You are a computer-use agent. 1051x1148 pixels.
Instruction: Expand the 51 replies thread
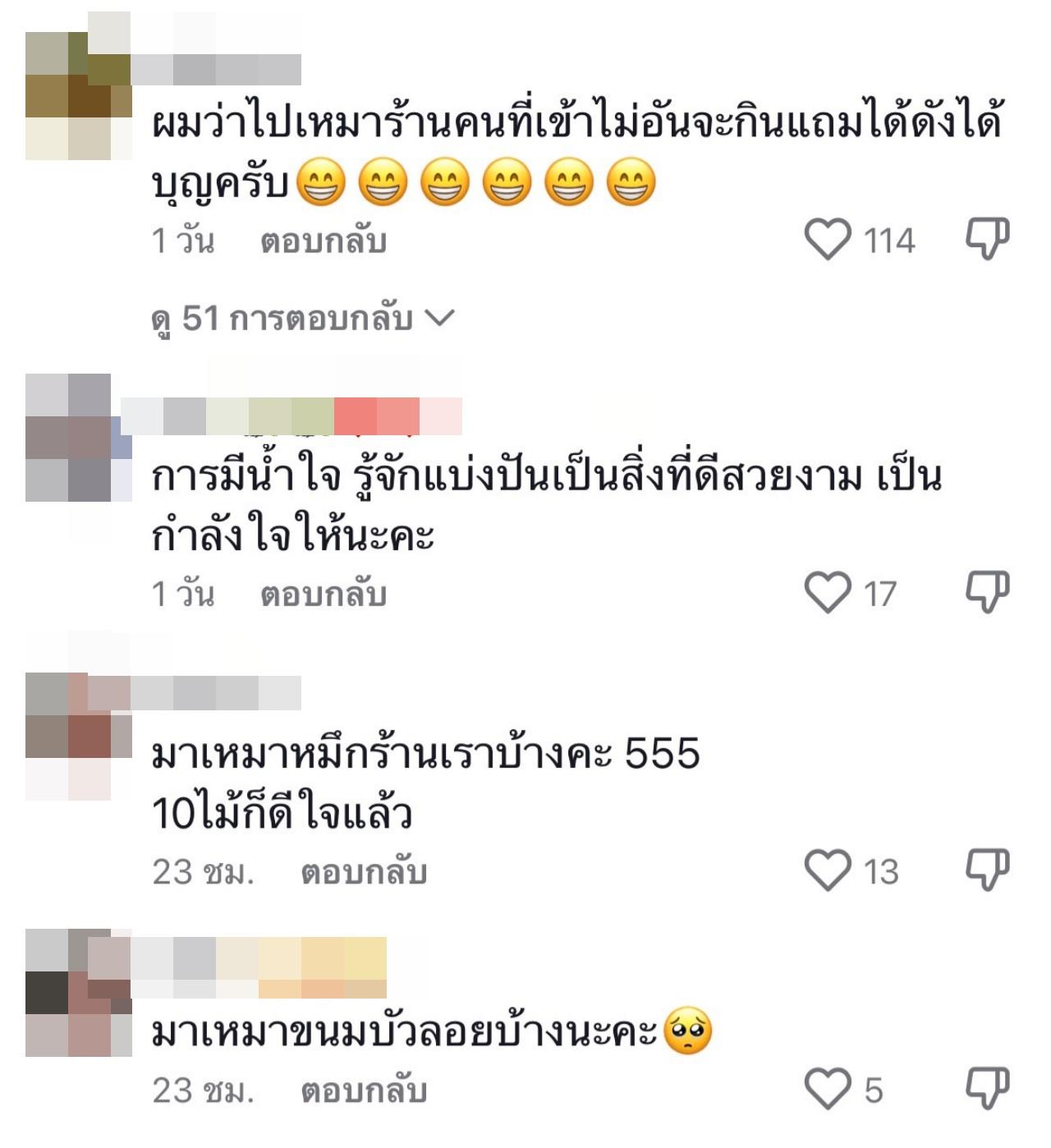302,319
